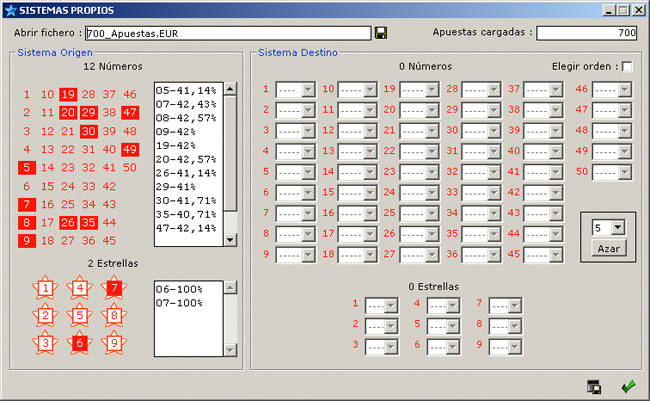Toggle highlighted number 47 in Sistema Origen
650x401 pixels.
pos(130,112)
